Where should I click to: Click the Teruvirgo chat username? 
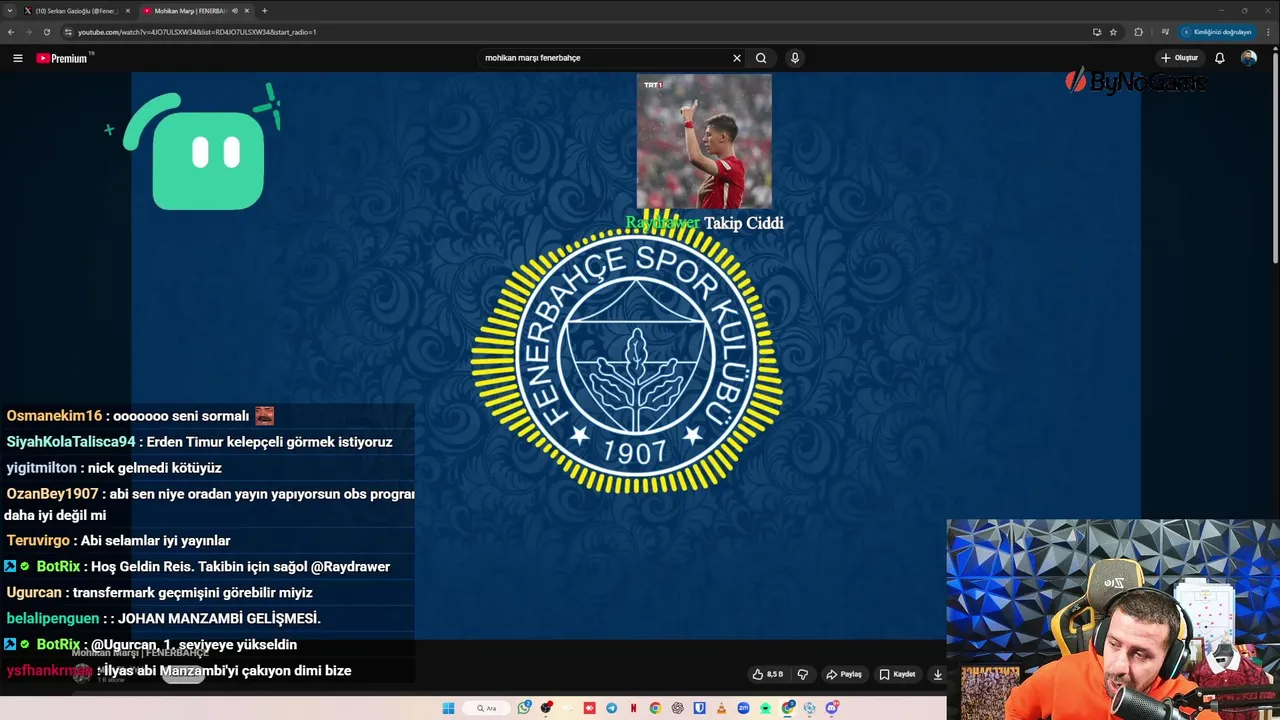(x=38, y=541)
